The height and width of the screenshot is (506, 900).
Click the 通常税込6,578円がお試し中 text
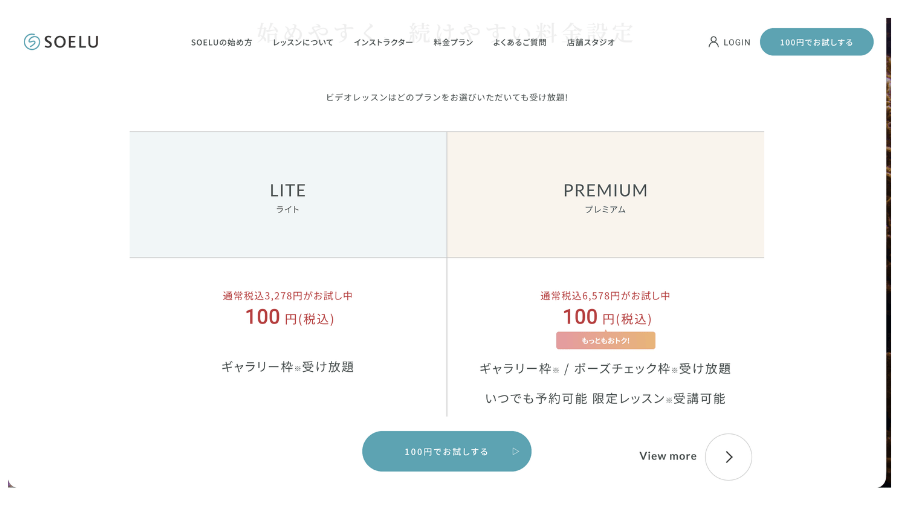(x=605, y=296)
